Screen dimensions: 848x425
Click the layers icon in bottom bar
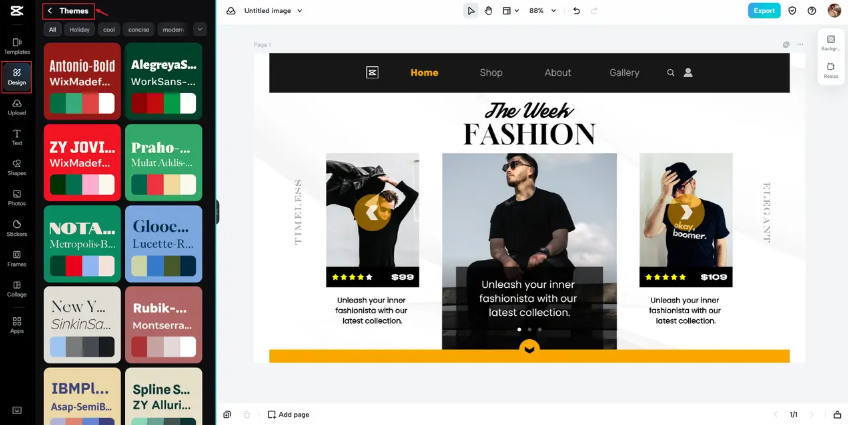[227, 415]
